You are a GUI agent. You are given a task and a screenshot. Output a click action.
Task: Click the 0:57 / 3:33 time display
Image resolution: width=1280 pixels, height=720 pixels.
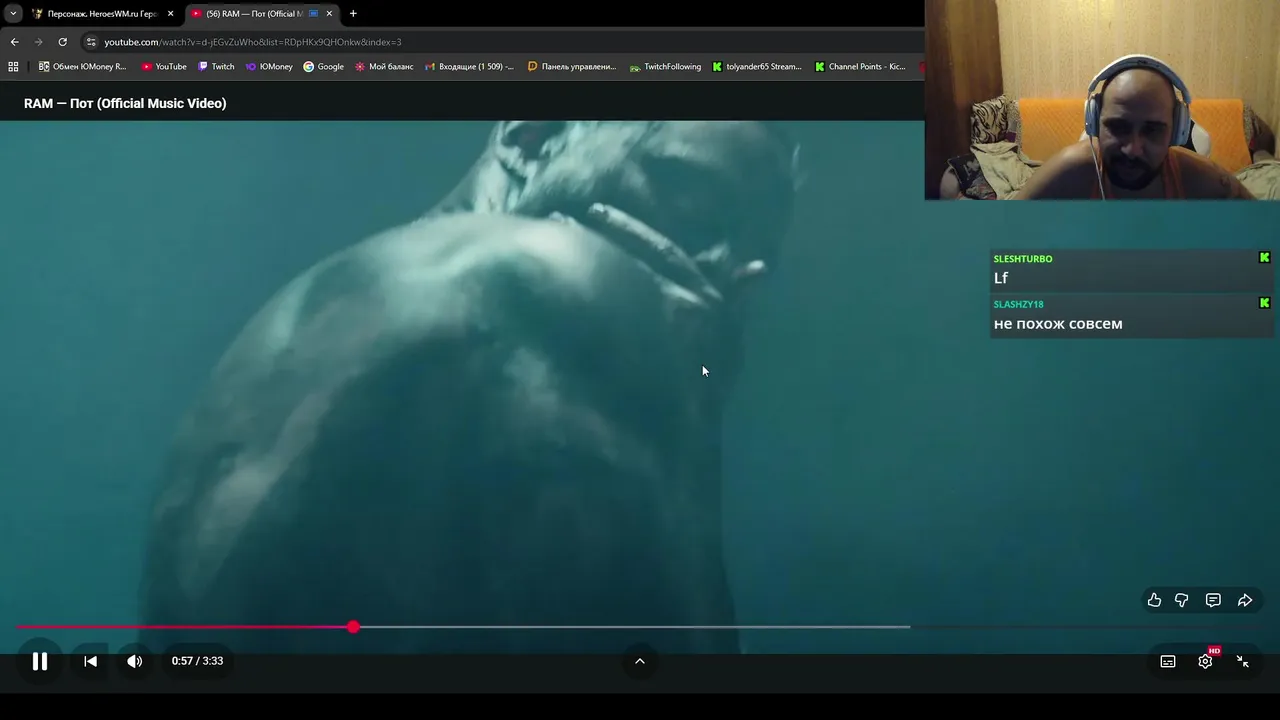[x=197, y=661]
